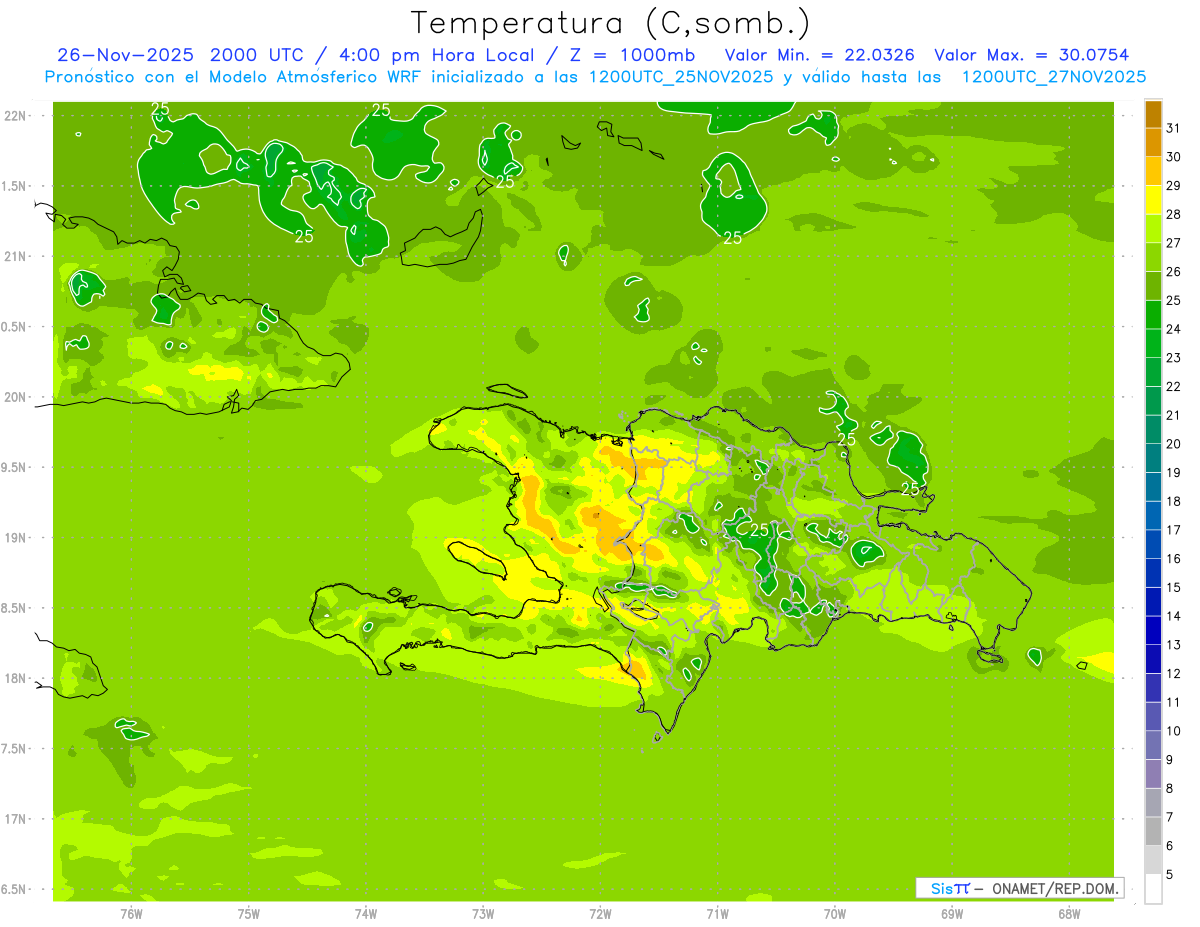The image size is (1200, 927).
Task: Click the legend value label "28"
Action: [1174, 214]
